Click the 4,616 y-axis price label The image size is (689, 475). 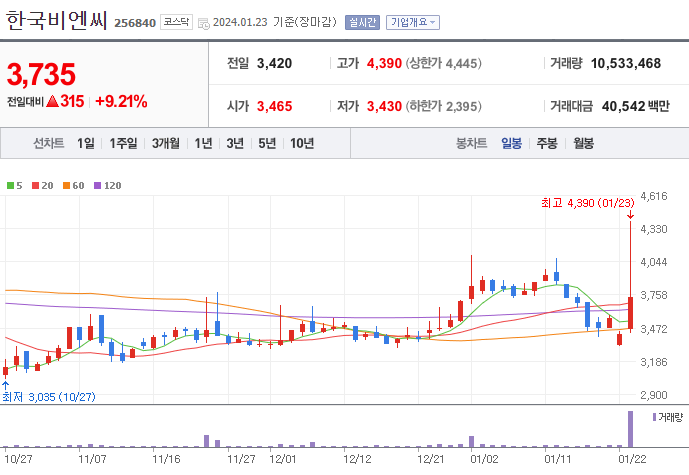pyautogui.click(x=654, y=196)
